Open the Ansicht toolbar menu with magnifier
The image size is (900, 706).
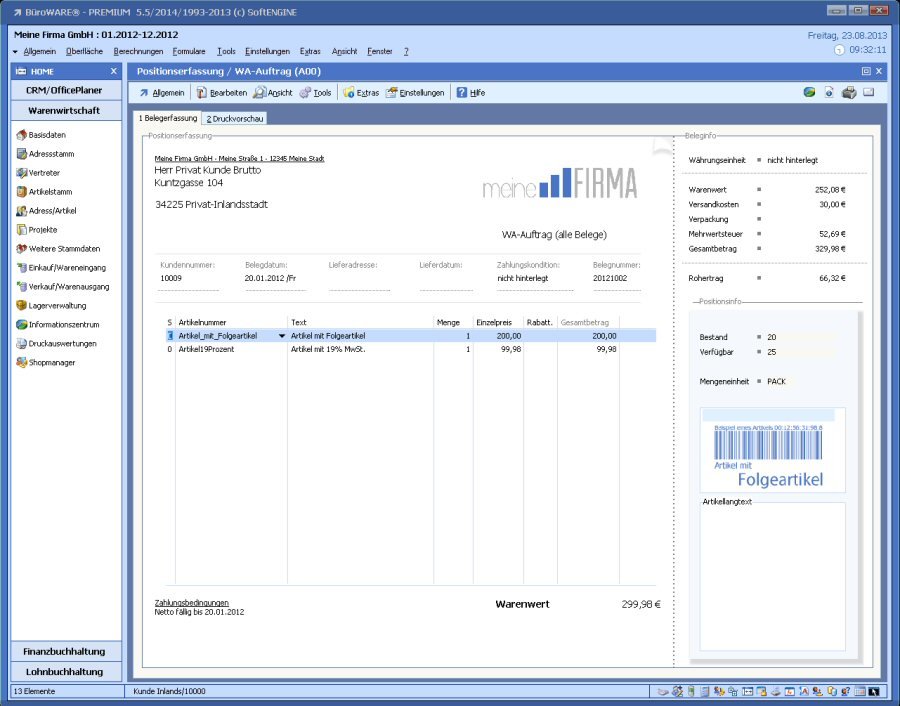(x=273, y=92)
